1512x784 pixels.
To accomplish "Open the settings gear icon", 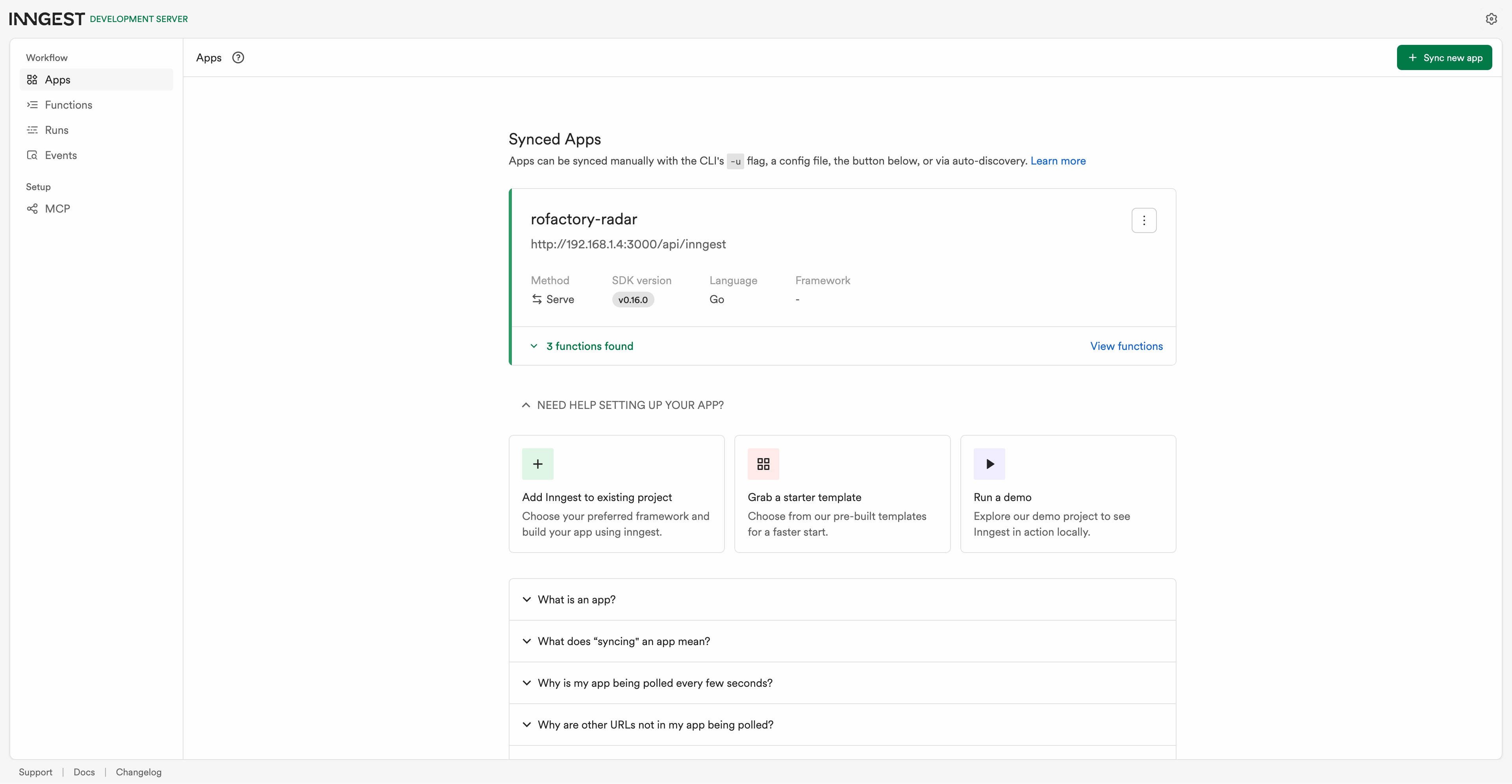I will click(1491, 19).
